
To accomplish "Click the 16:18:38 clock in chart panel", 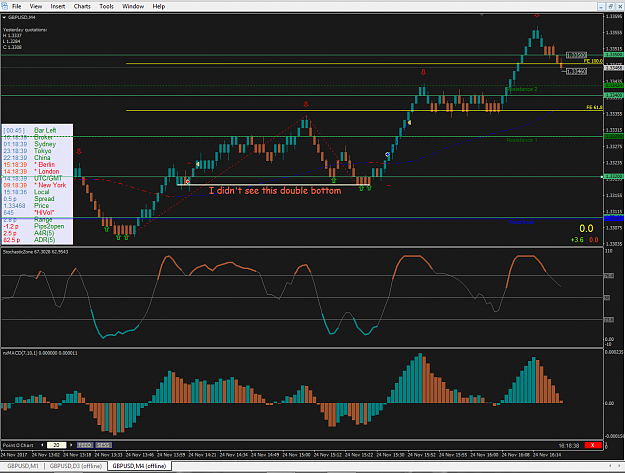I will (x=568, y=446).
